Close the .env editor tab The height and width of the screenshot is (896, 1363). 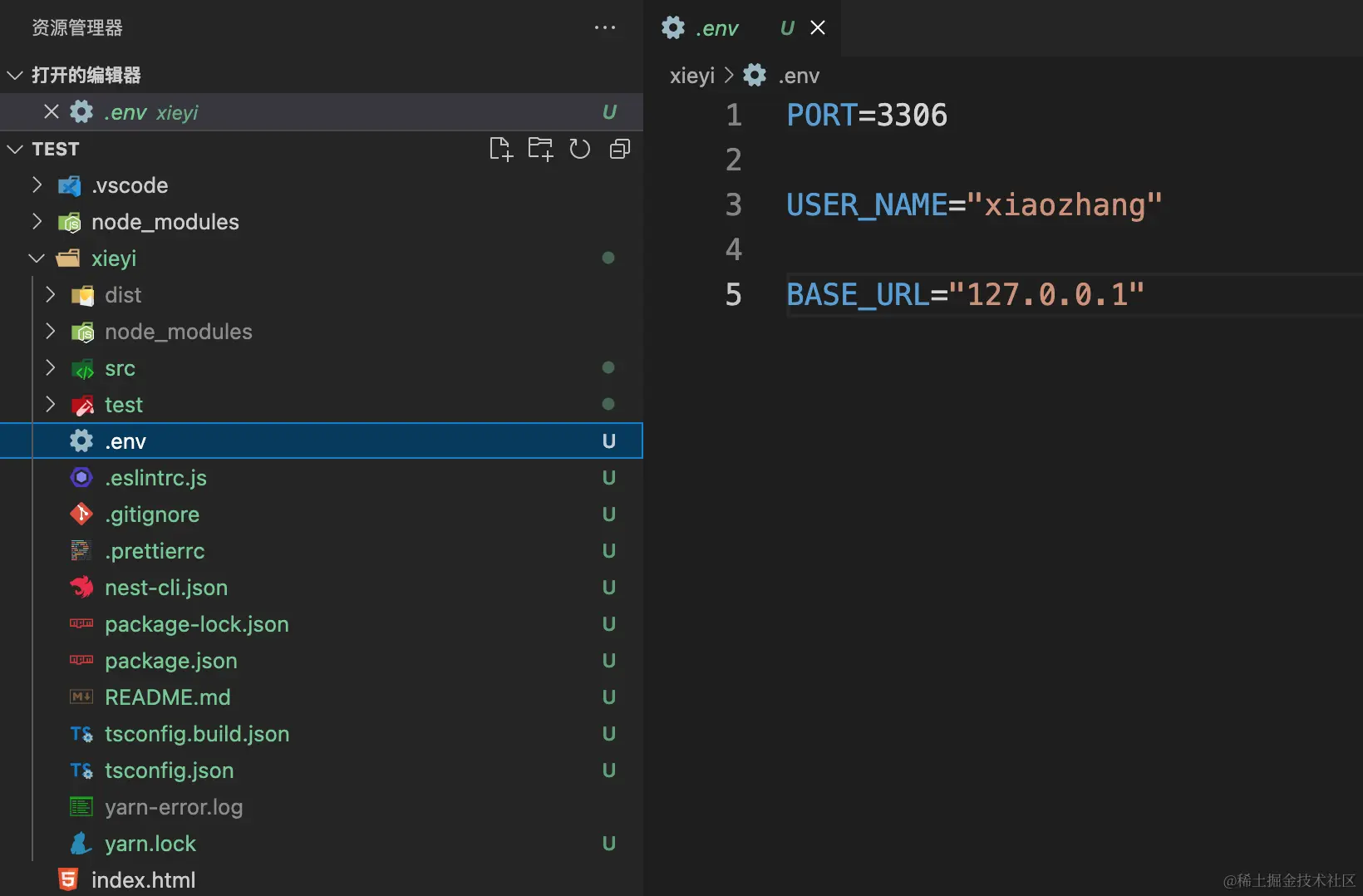click(818, 28)
